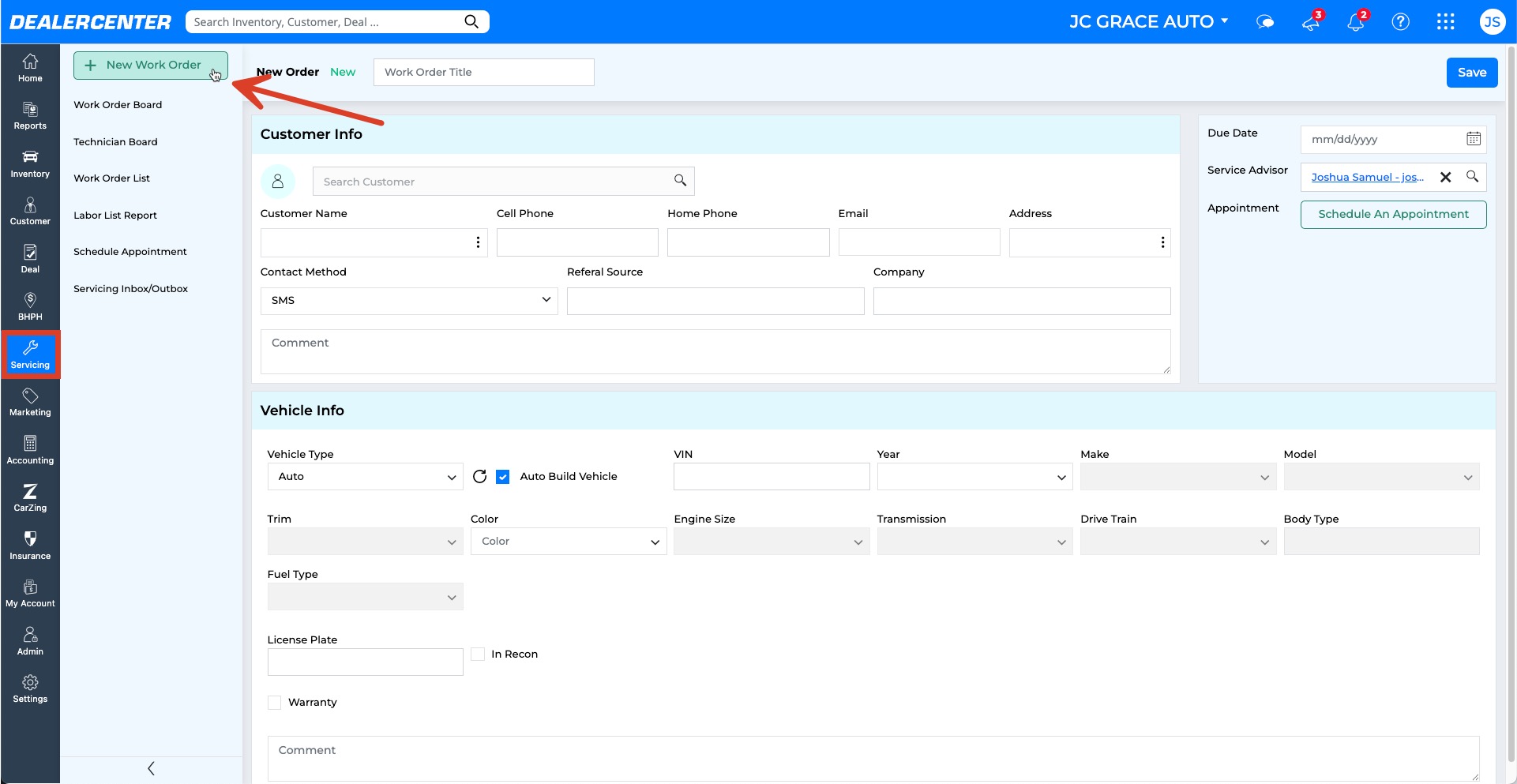1517x784 pixels.
Task: Open Work Order List menu item
Action: [x=111, y=178]
